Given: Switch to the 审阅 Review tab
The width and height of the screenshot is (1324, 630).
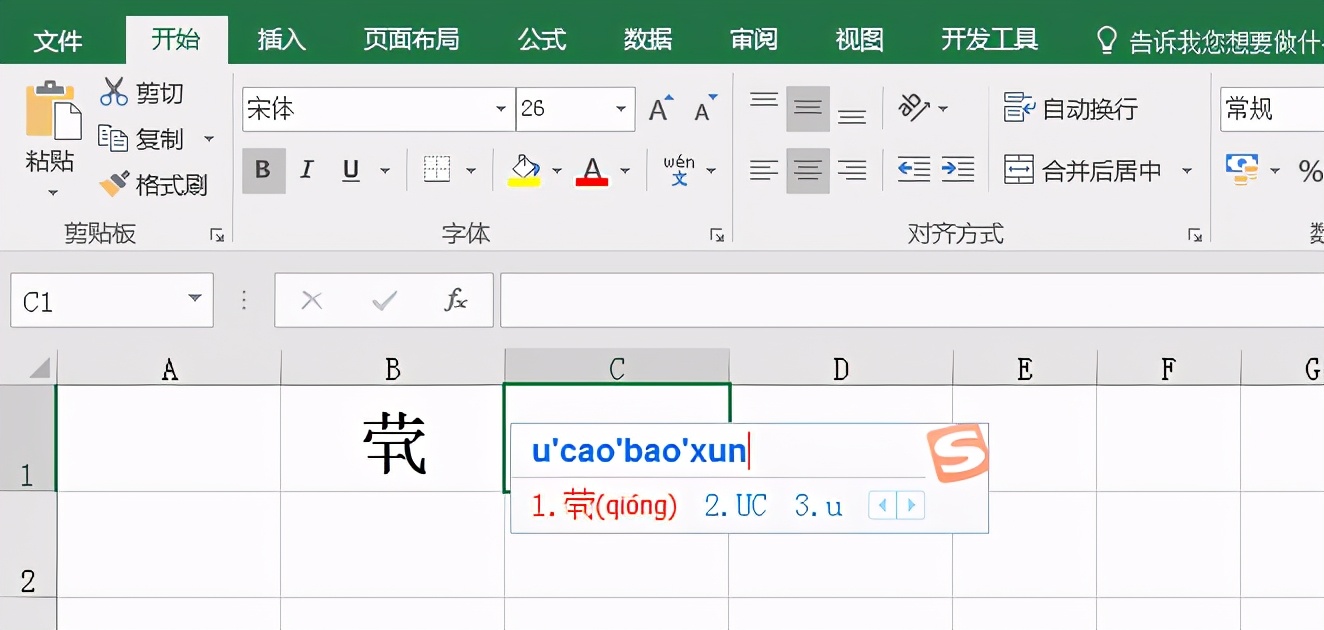Looking at the screenshot, I should tap(753, 40).
